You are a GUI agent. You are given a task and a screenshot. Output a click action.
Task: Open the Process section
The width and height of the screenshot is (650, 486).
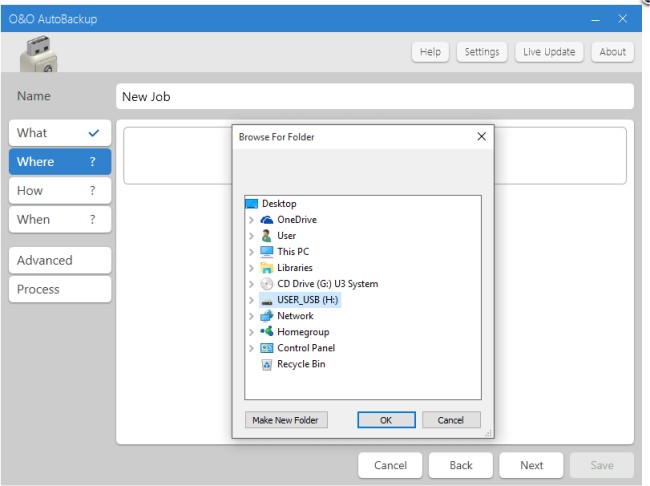[60, 289]
